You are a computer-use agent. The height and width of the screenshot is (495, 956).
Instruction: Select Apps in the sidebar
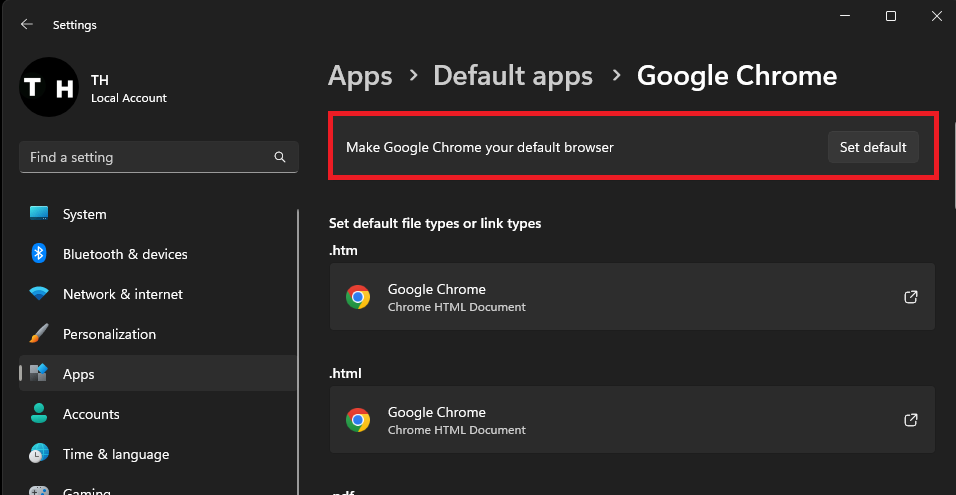(158, 373)
